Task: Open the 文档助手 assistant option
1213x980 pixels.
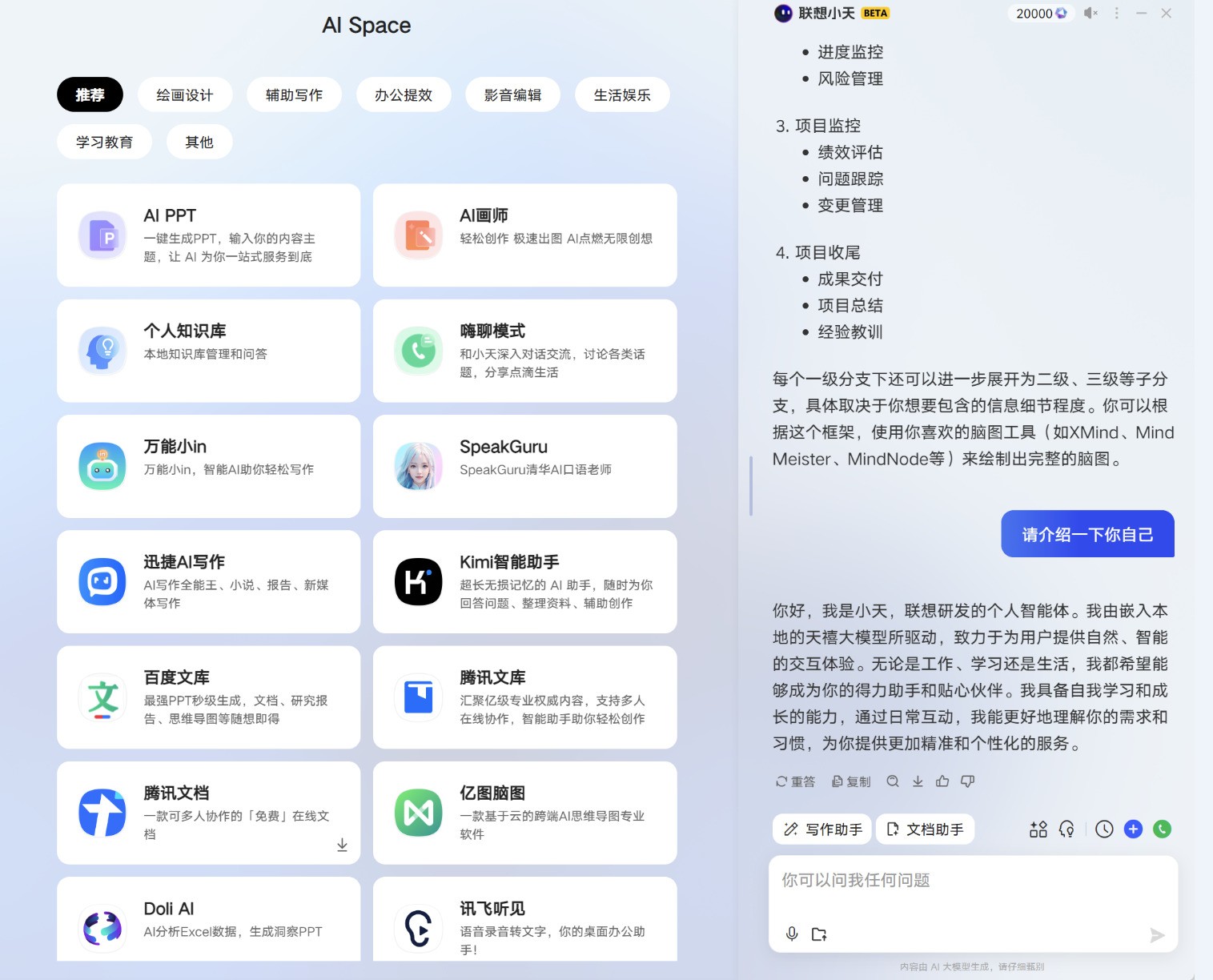Action: [x=926, y=829]
